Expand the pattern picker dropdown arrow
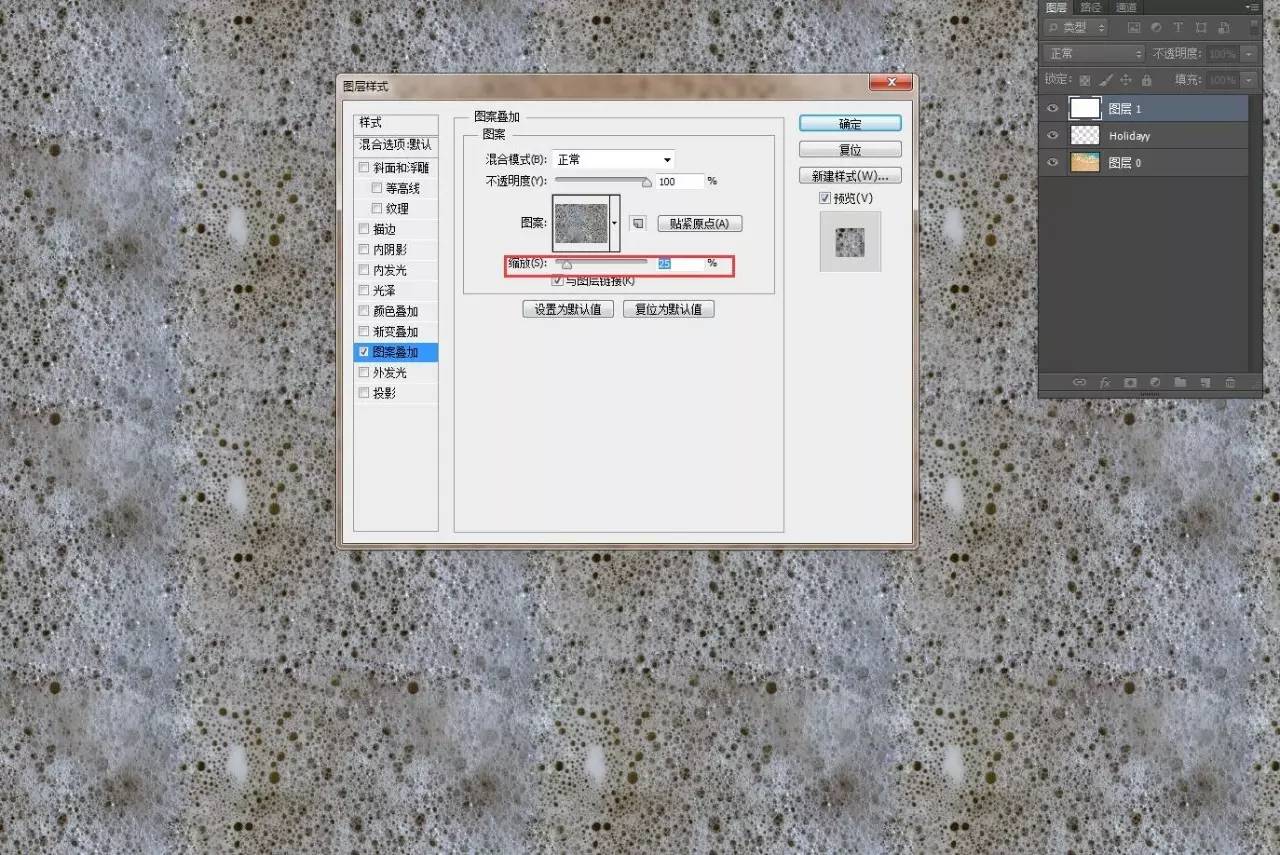The width and height of the screenshot is (1280, 855). click(x=614, y=223)
